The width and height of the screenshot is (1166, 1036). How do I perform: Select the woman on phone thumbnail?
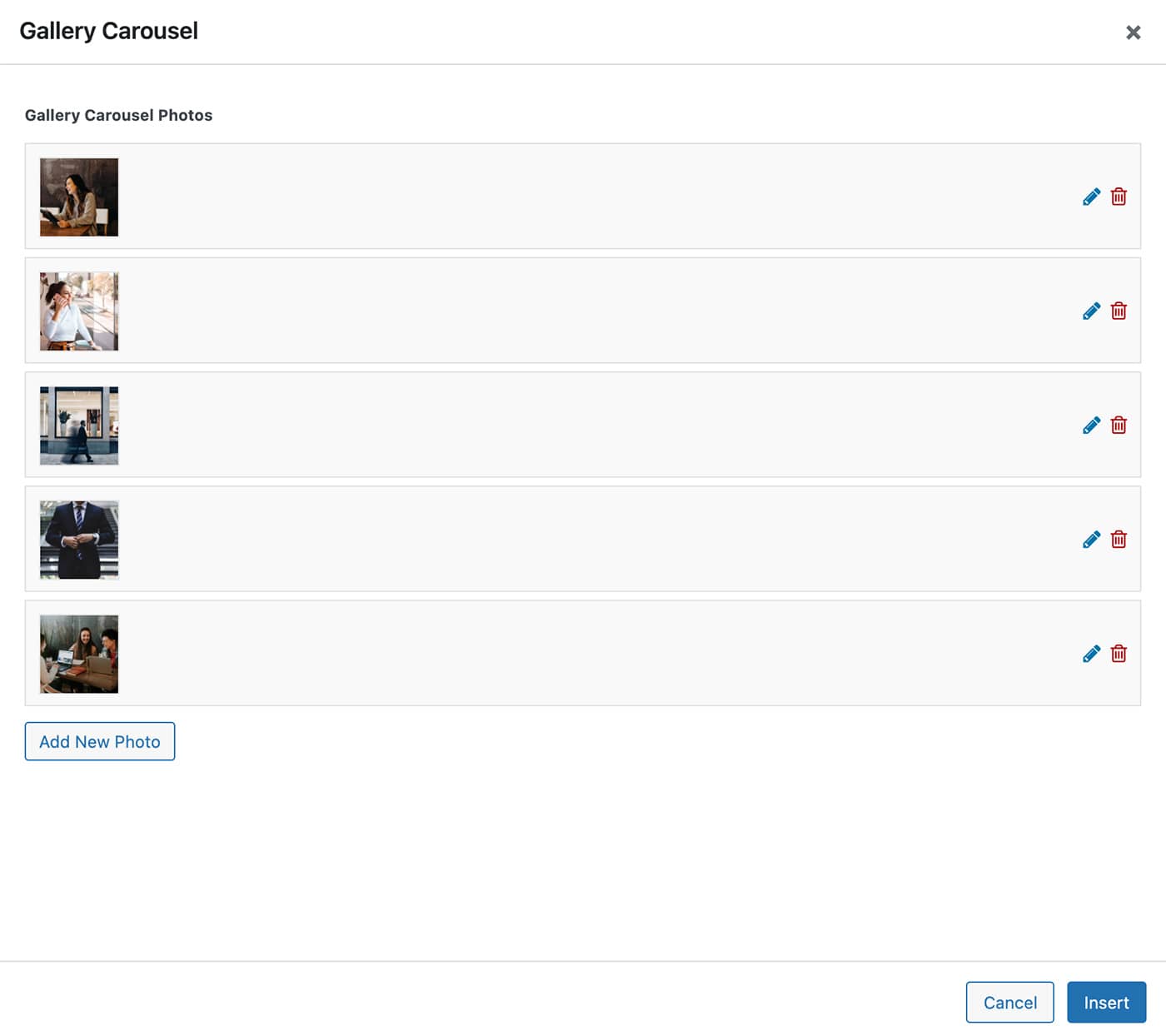[x=79, y=311]
